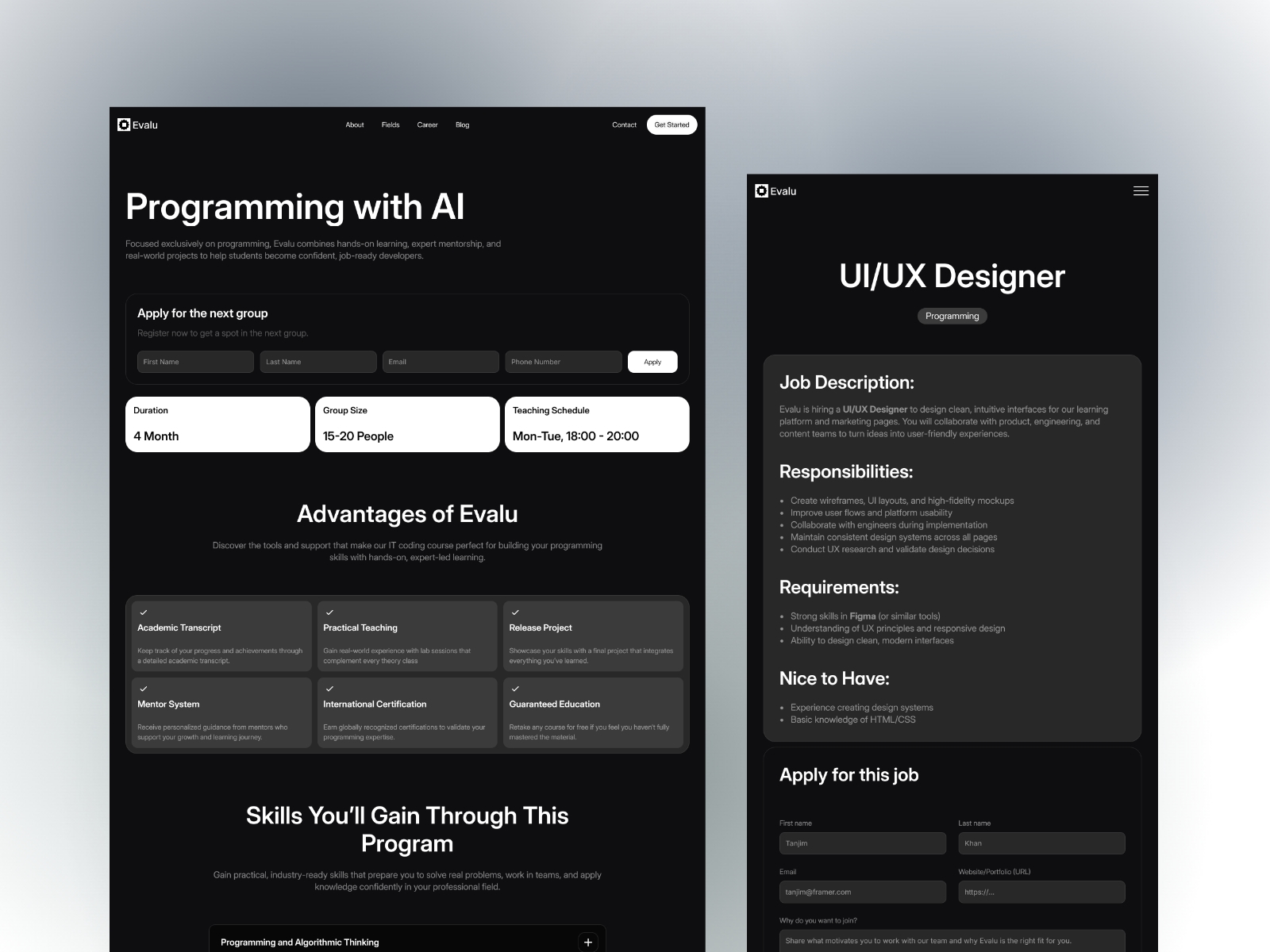Click the checkmark icon on Academic Transcript card
Screen dimensions: 1270x952
(x=144, y=612)
